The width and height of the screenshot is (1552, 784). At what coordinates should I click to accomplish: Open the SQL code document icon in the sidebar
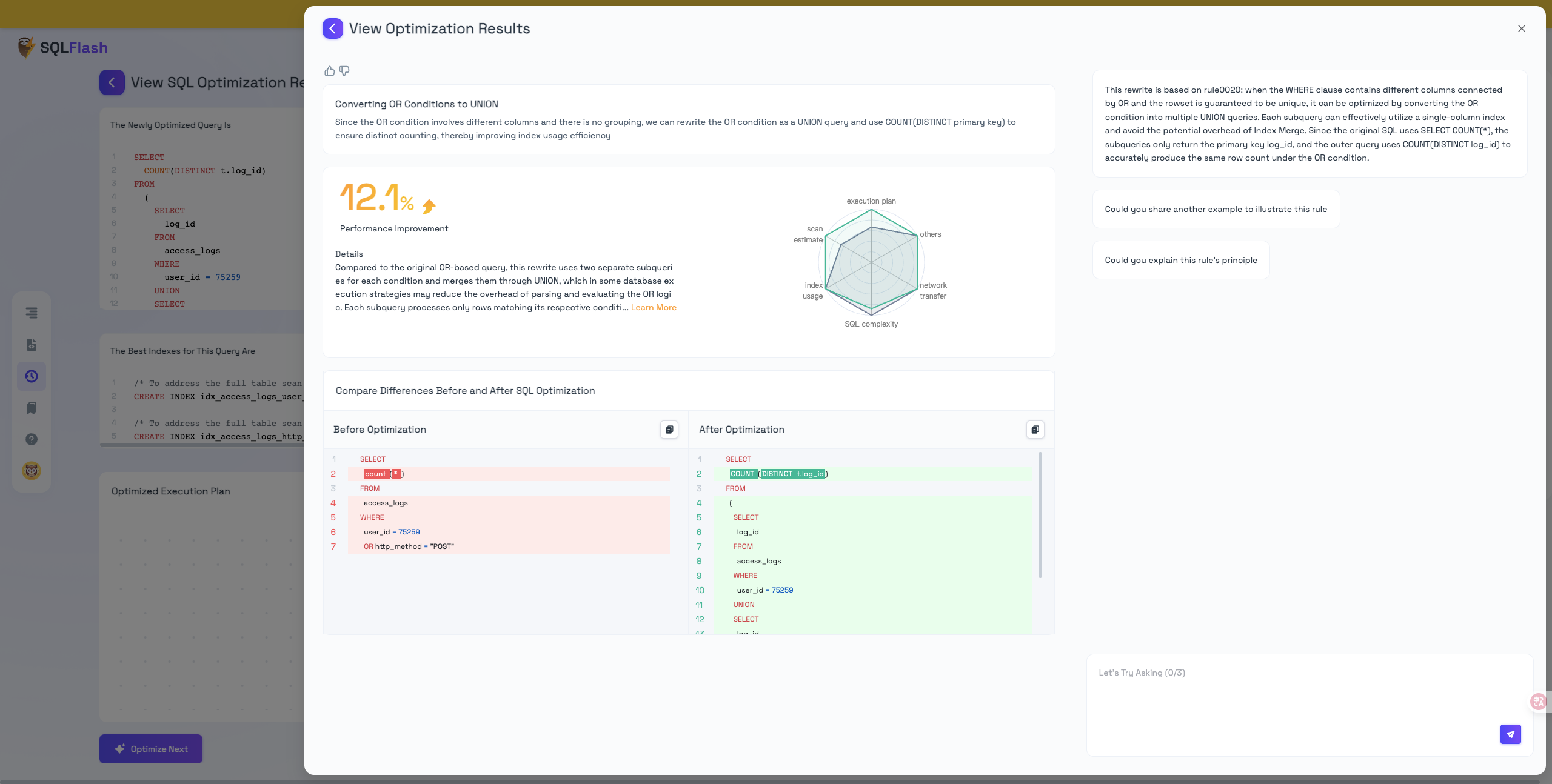[x=31, y=345]
